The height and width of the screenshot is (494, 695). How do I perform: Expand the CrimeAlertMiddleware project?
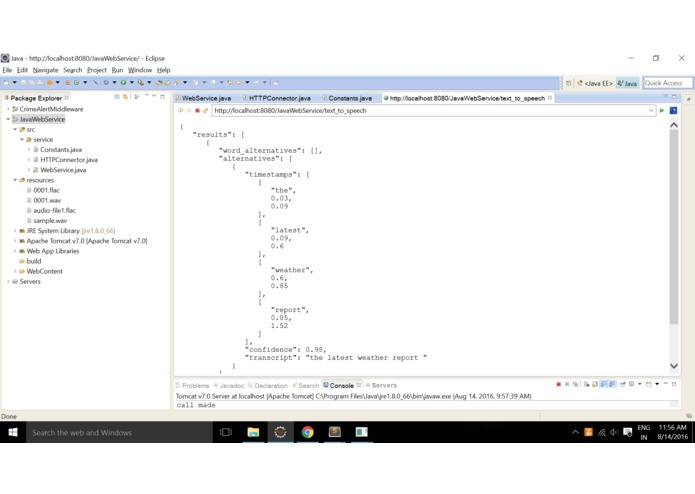[8, 109]
